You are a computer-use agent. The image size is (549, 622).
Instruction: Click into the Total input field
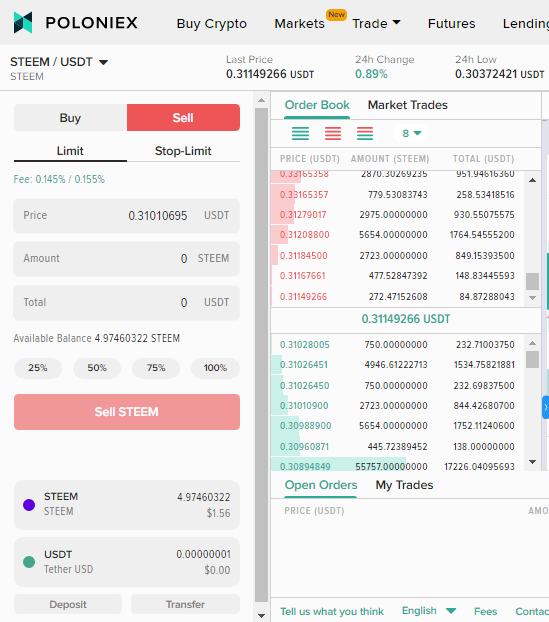127,303
